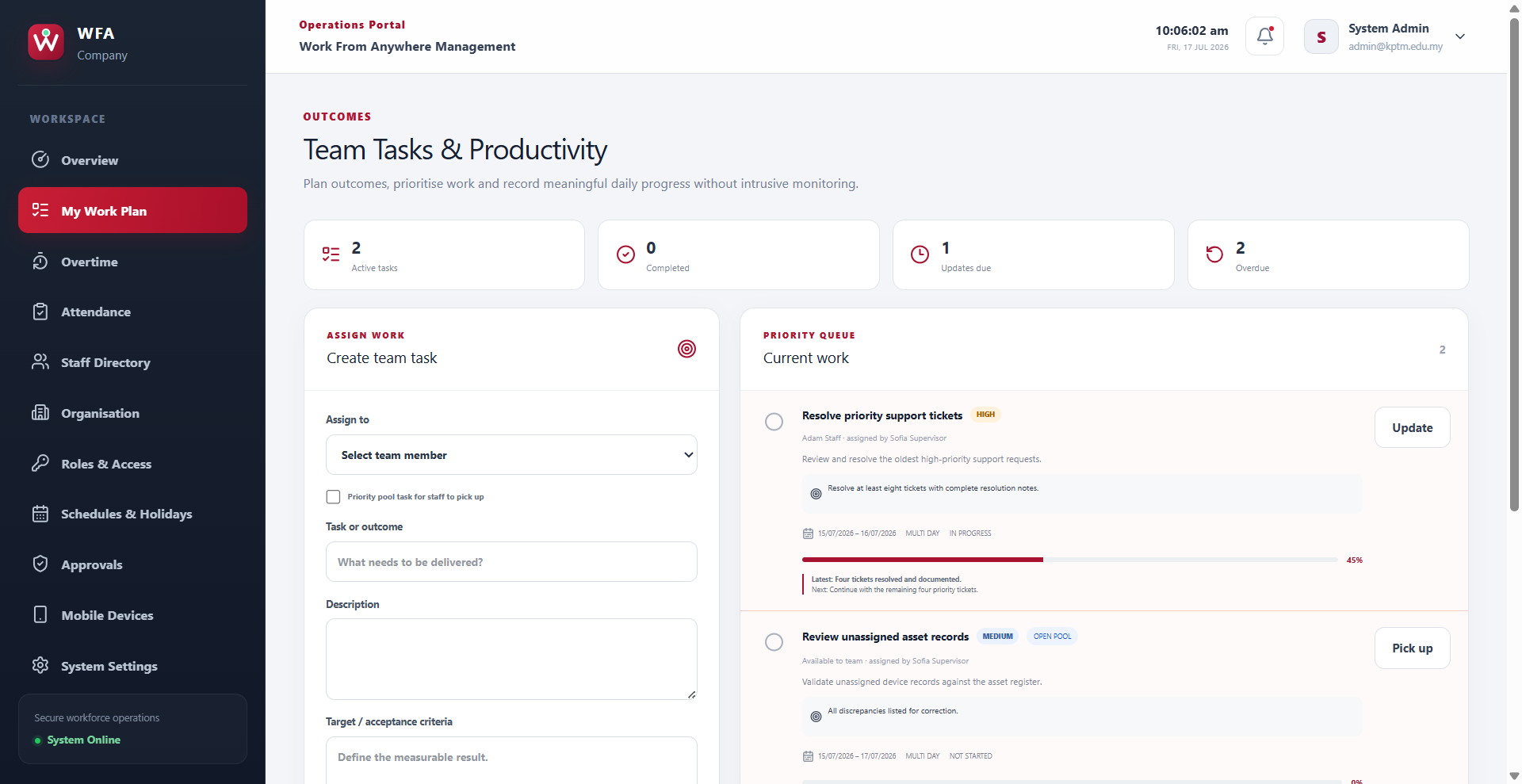Click the Organisation building icon

click(x=40, y=413)
